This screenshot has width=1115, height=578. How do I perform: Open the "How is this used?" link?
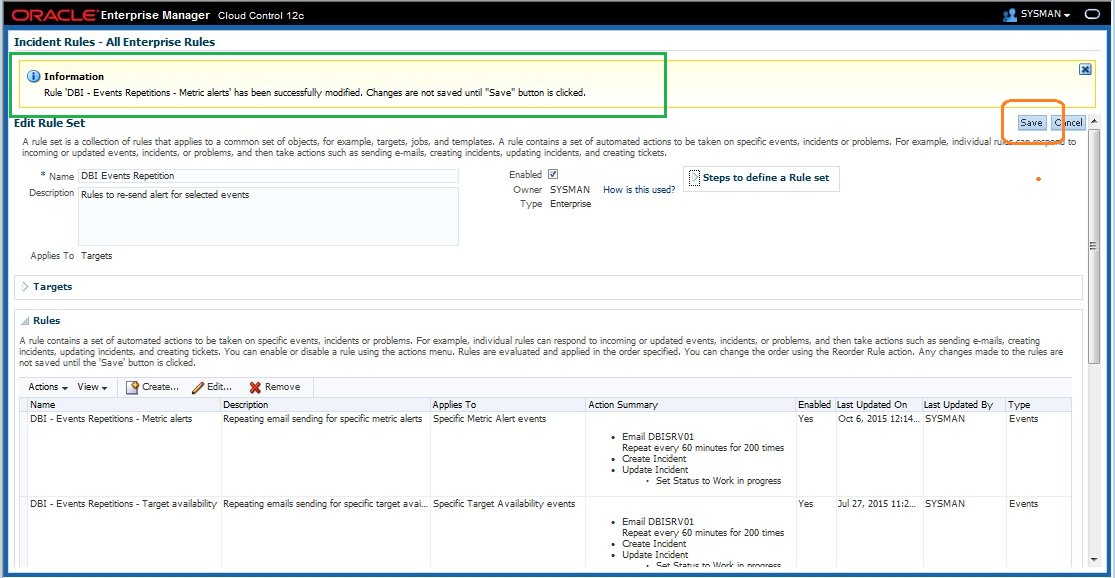(639, 190)
